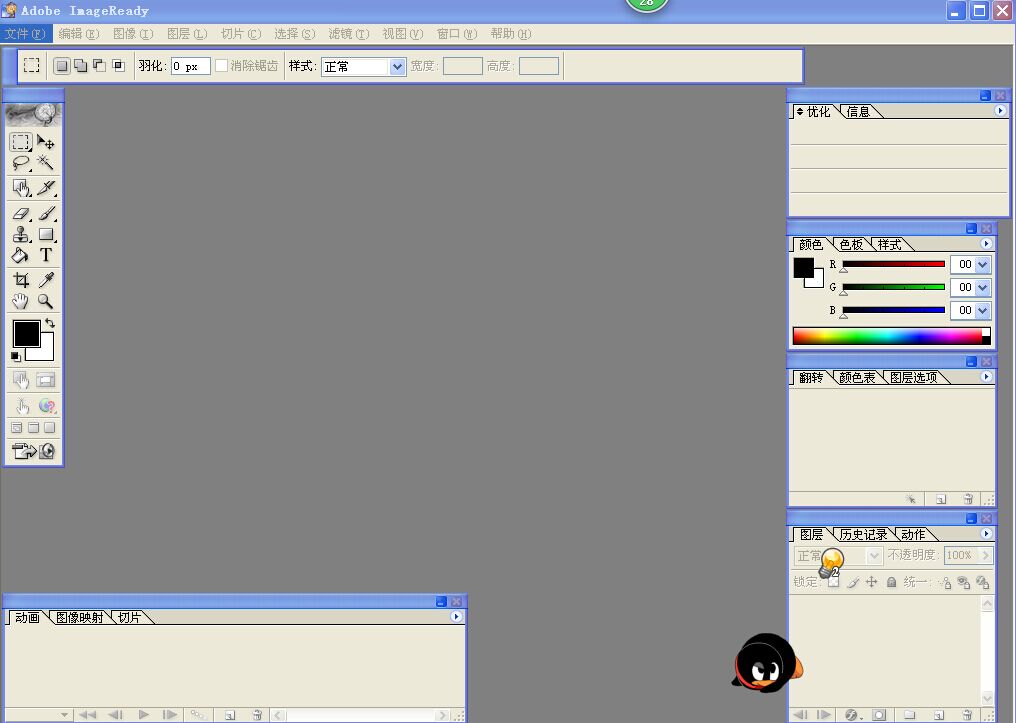Open the 动画 panel flyout menu arrow
The height and width of the screenshot is (723, 1016).
(x=456, y=616)
